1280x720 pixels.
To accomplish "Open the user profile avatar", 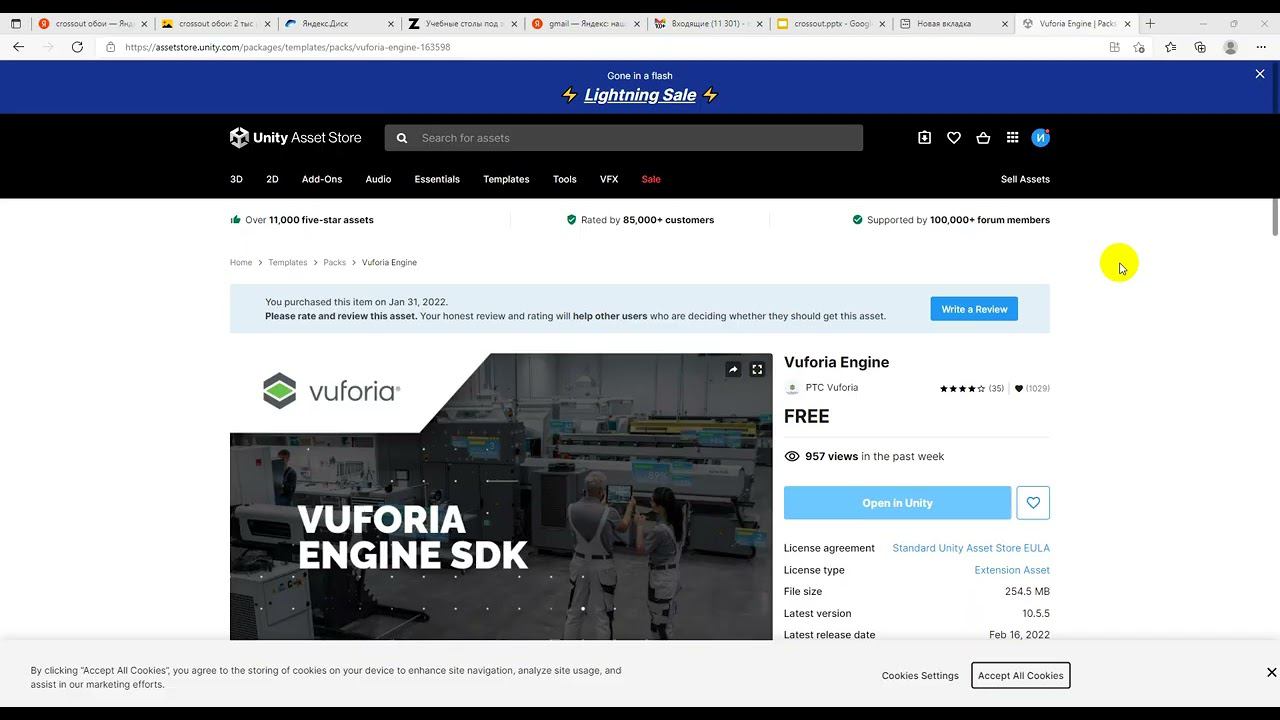I will [x=1040, y=138].
